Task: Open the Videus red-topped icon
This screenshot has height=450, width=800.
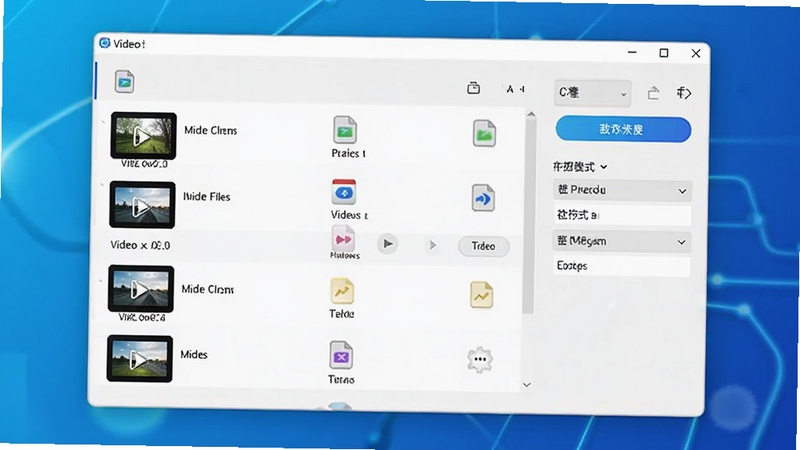Action: [x=344, y=192]
